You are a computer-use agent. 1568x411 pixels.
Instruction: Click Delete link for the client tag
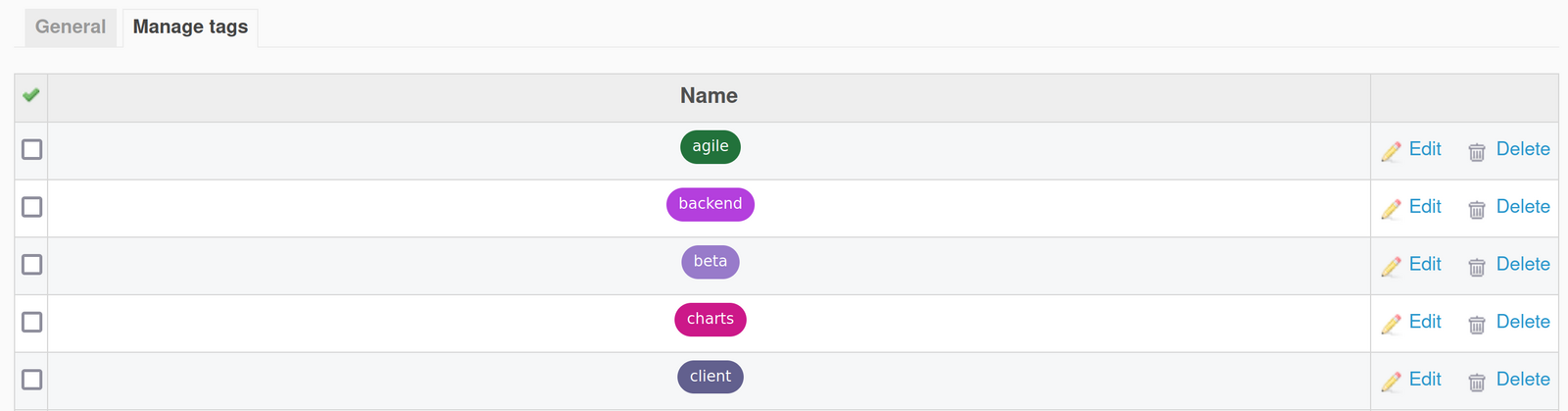point(1523,380)
